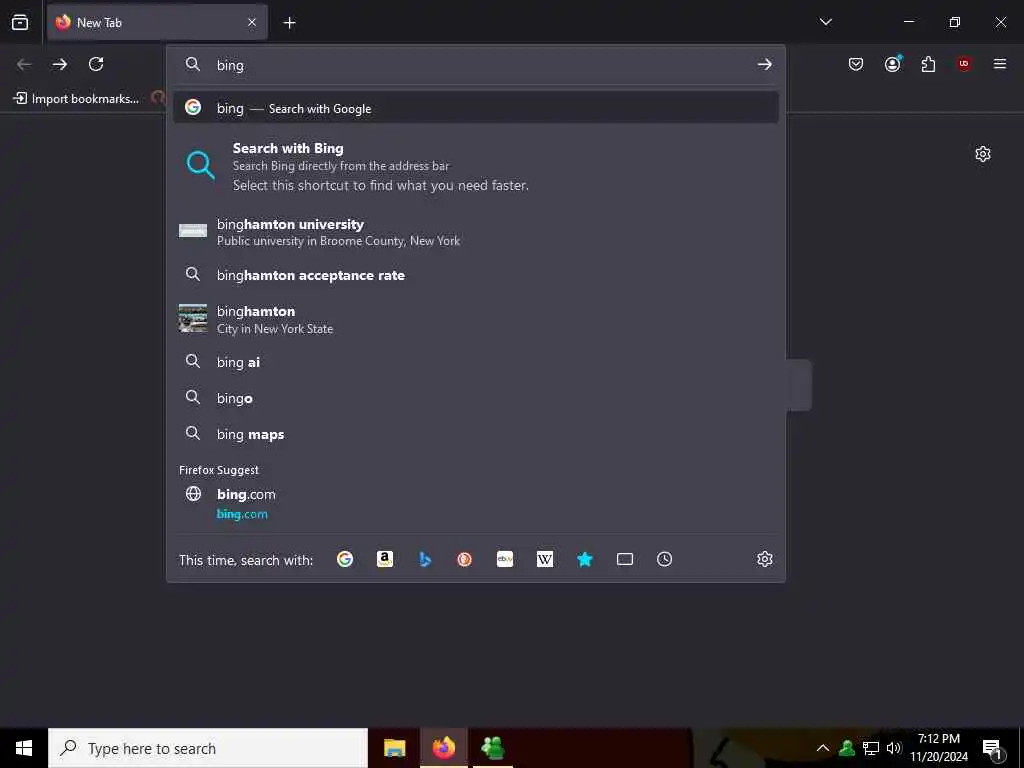Image resolution: width=1024 pixels, height=768 pixels.
Task: Open the volume speaker tray icon
Action: [894, 748]
